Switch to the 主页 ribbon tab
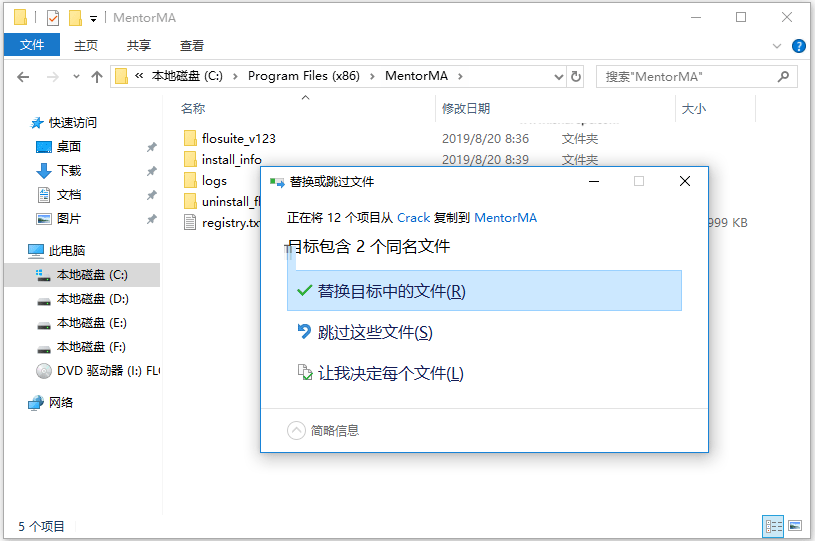The image size is (815, 541). tap(86, 45)
